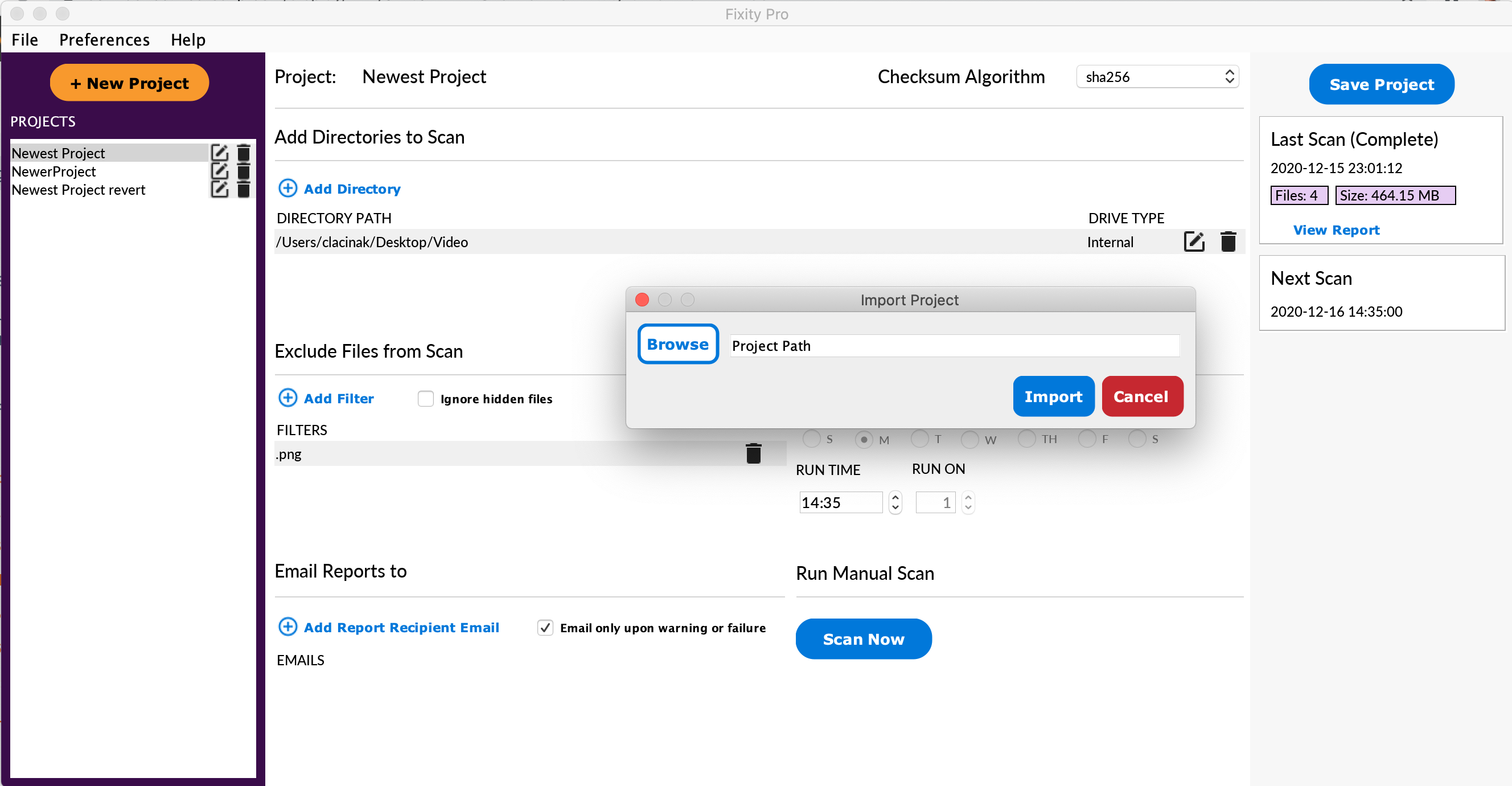Click the last scan time 2020-12-15 23:01:12

click(1336, 168)
